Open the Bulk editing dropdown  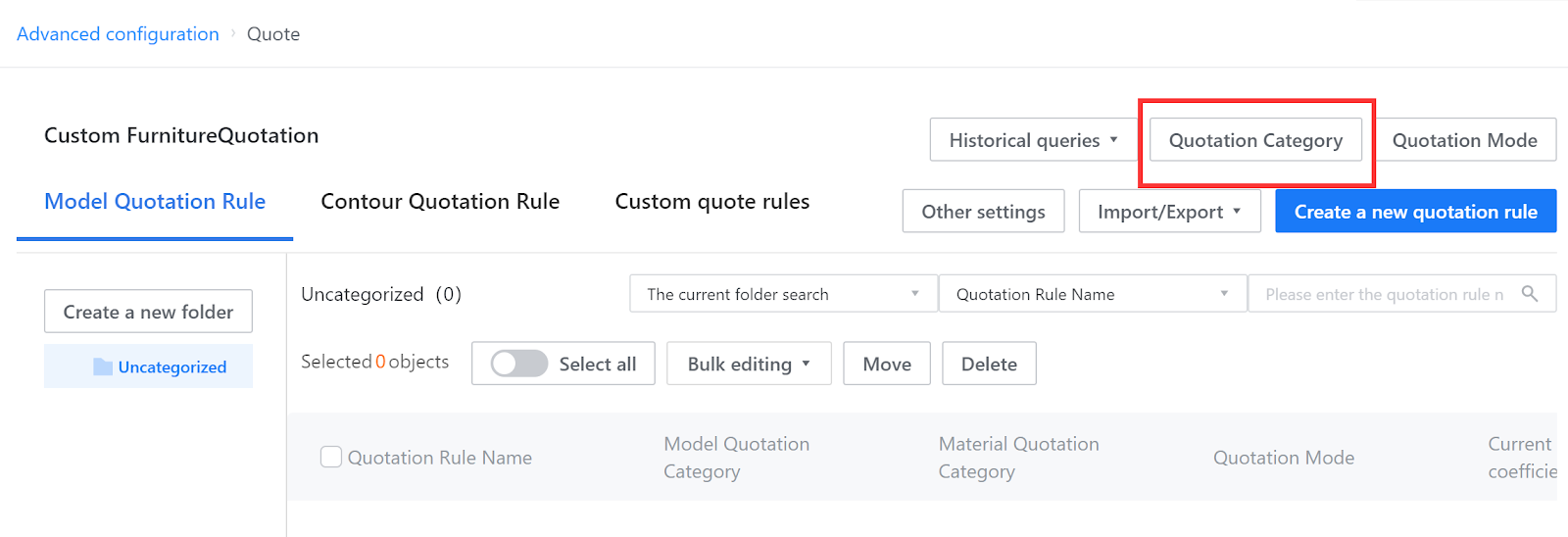pos(749,364)
